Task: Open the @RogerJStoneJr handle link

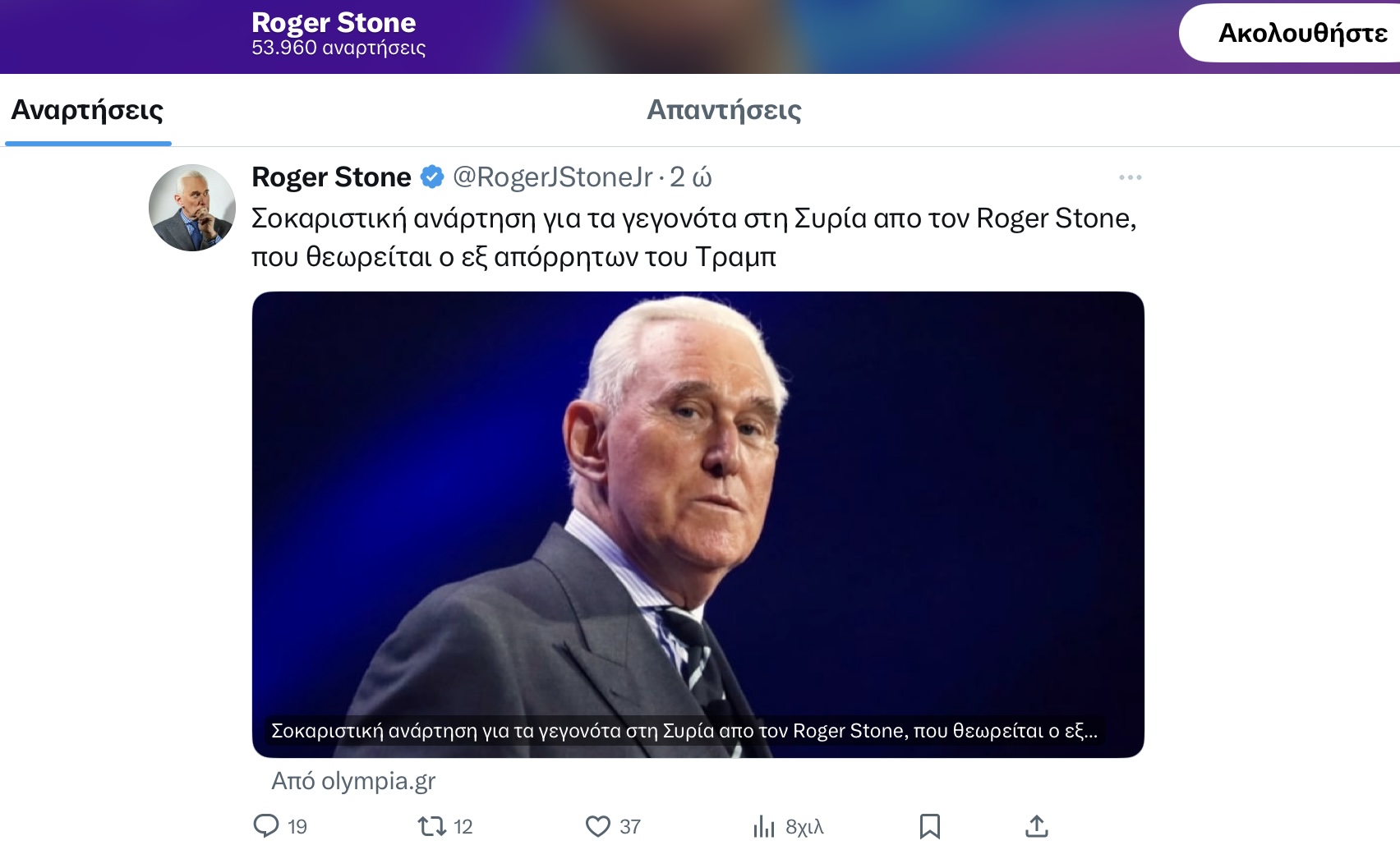Action: [553, 177]
